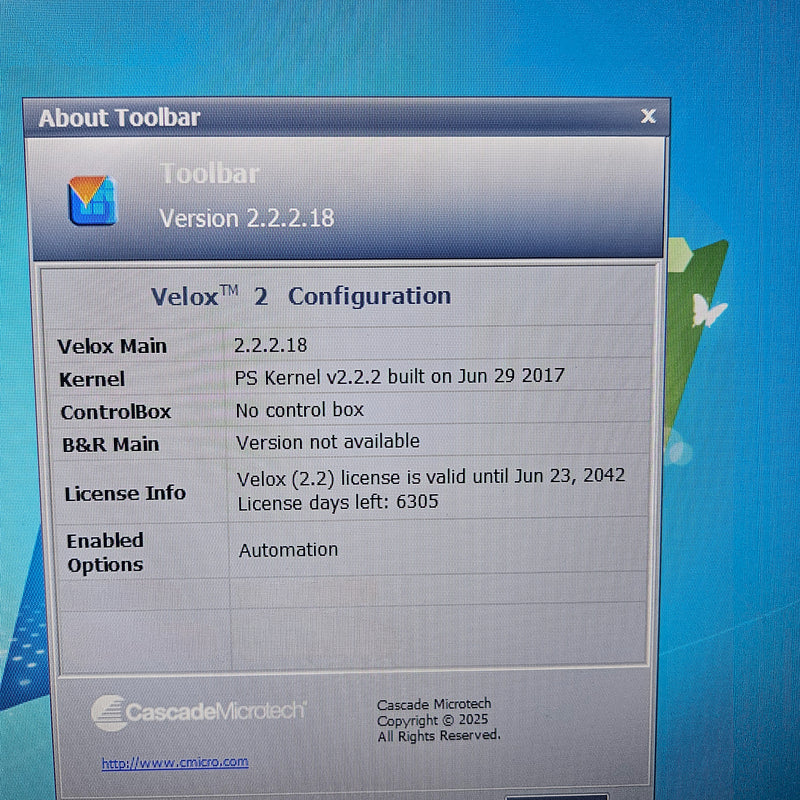Click the 'Velox 2 Configuration' heading

[x=301, y=296]
